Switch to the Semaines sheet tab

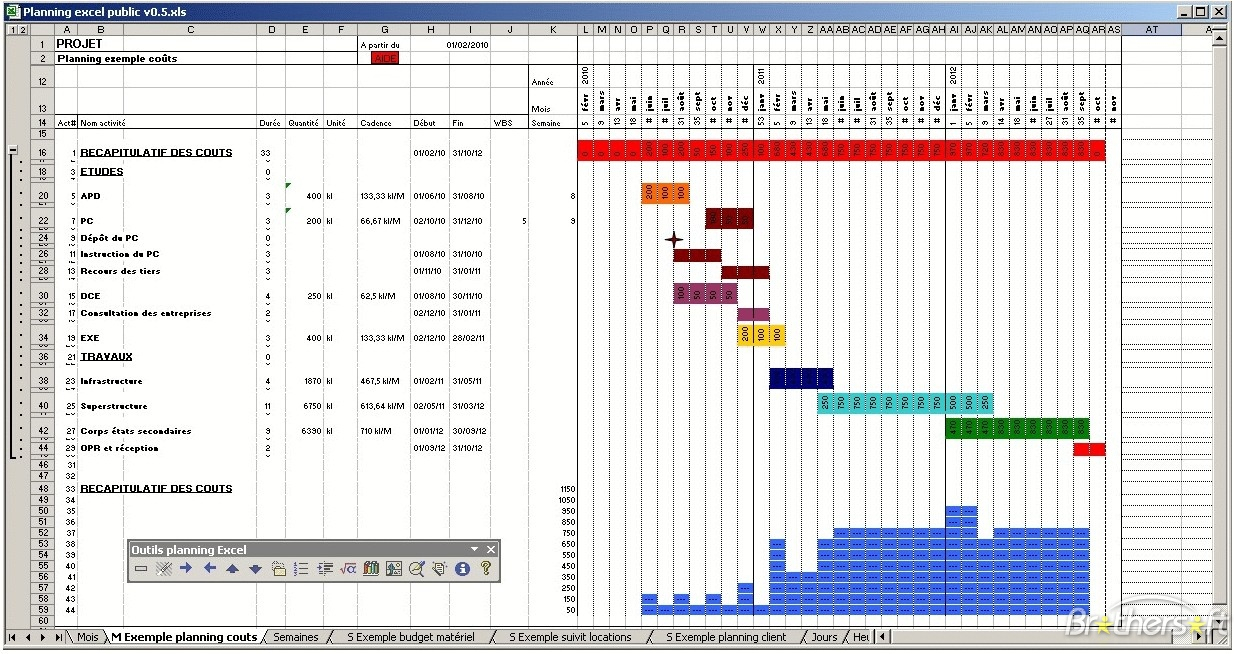(x=296, y=637)
